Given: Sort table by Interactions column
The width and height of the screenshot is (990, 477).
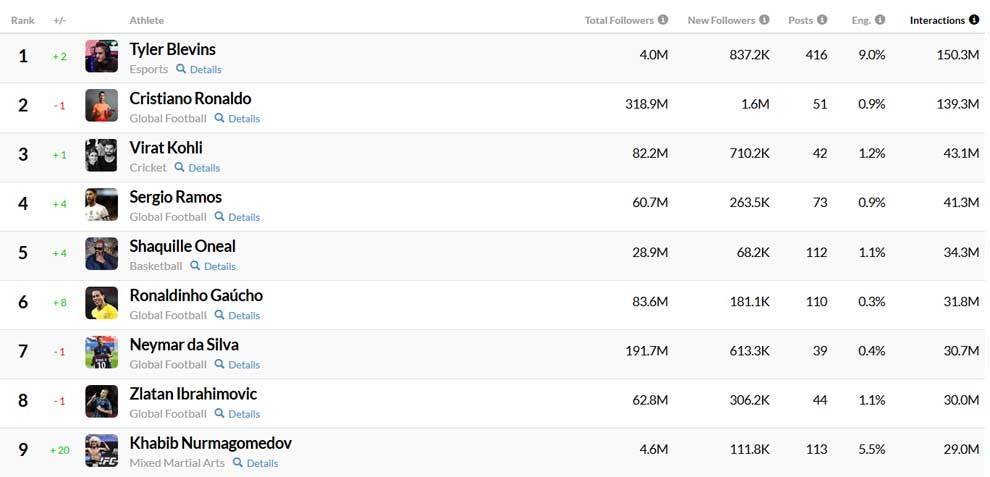Looking at the screenshot, I should pyautogui.click(x=937, y=20).
